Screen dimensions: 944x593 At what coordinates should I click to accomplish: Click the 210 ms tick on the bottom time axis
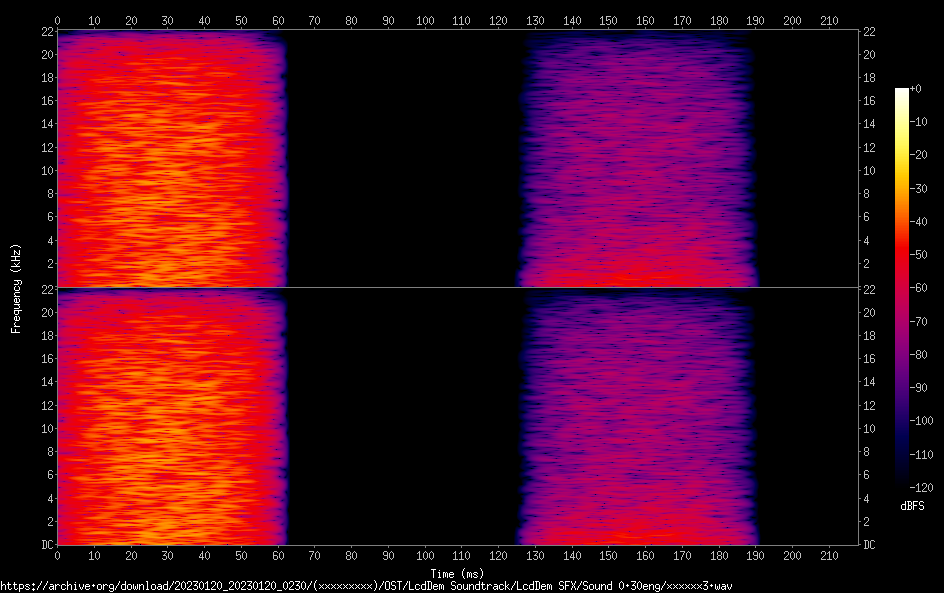point(829,556)
